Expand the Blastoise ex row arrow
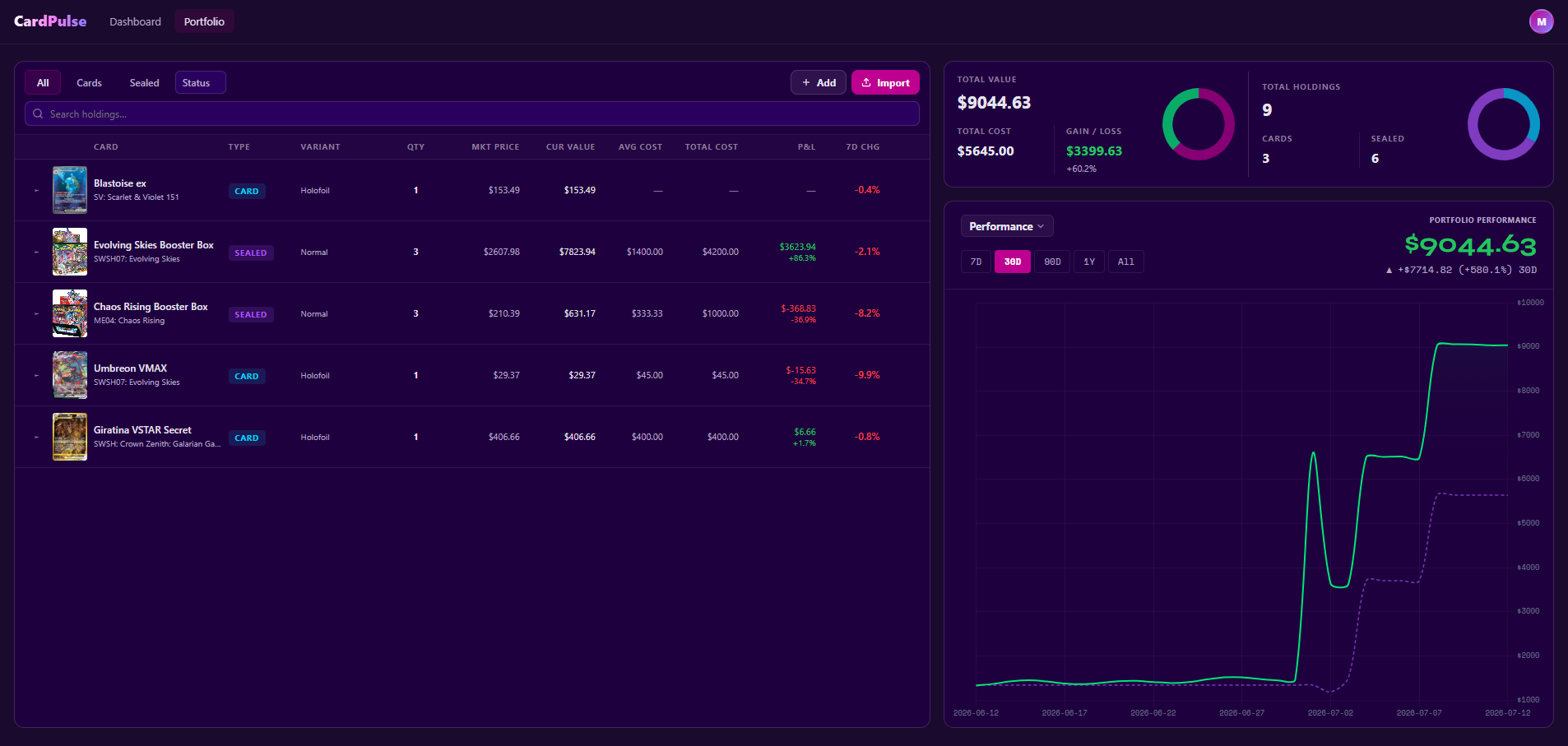Viewport: 1568px width, 746px height. [x=36, y=190]
